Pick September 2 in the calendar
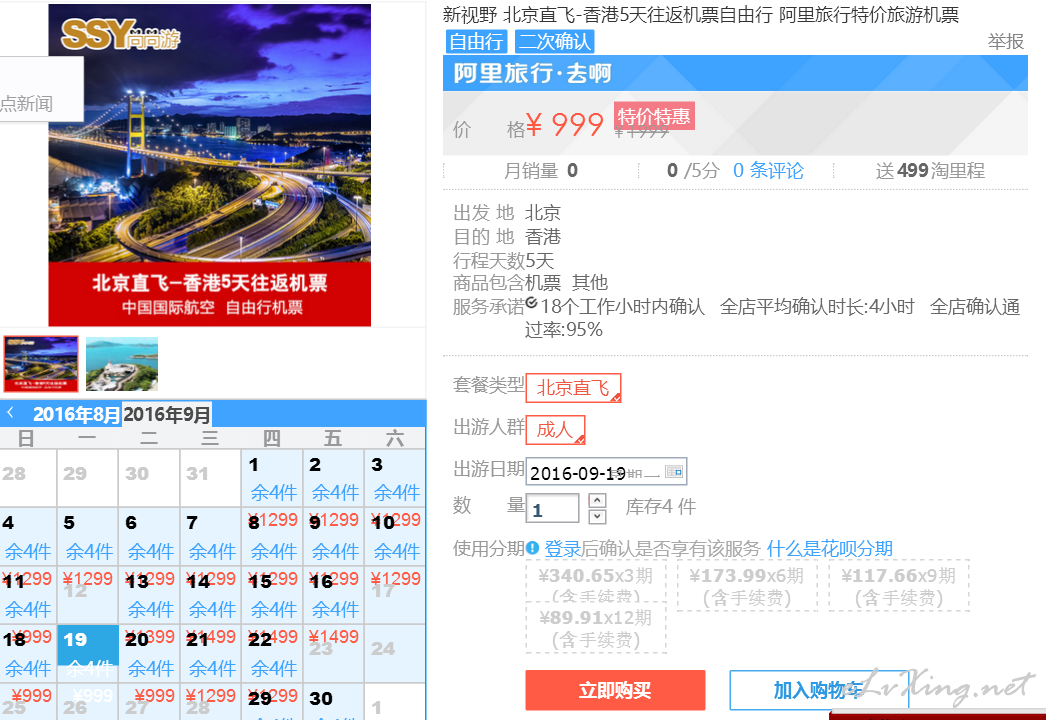Viewport: 1046px width, 720px height. (333, 478)
